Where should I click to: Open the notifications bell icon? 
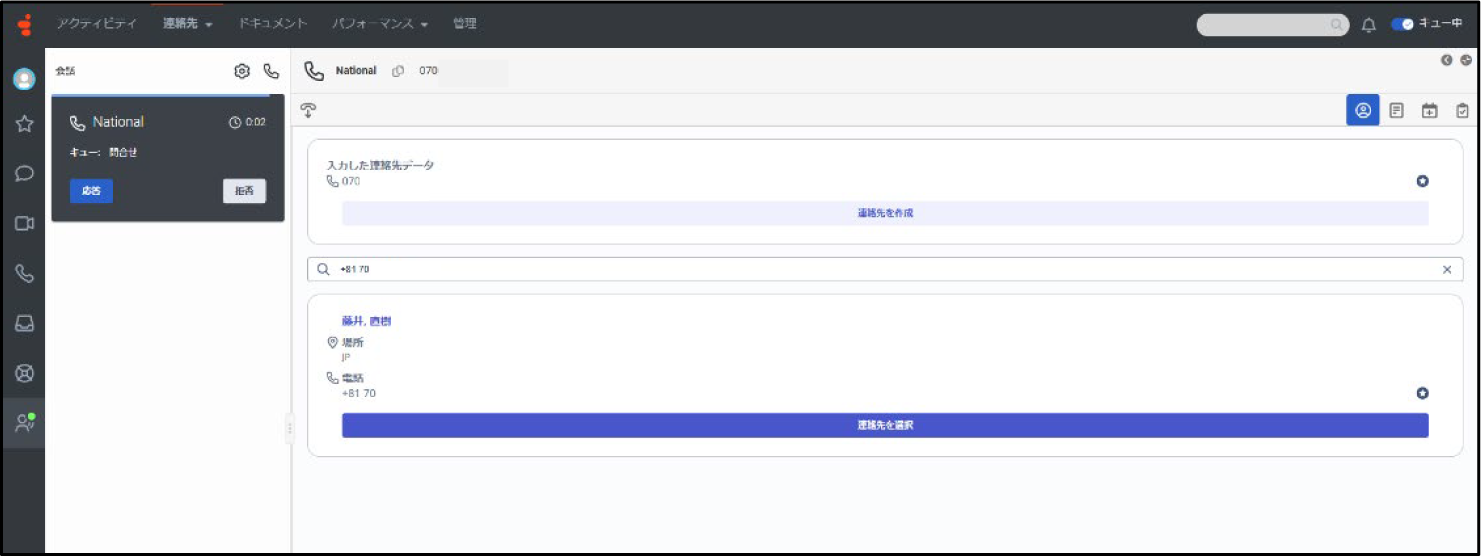click(x=1369, y=25)
